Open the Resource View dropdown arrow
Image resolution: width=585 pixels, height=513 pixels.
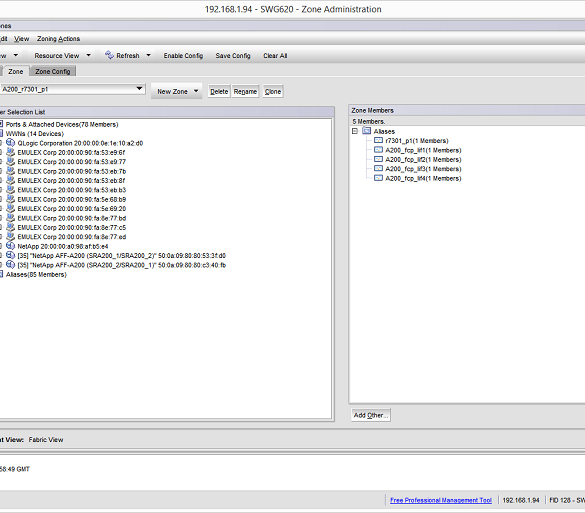point(88,55)
